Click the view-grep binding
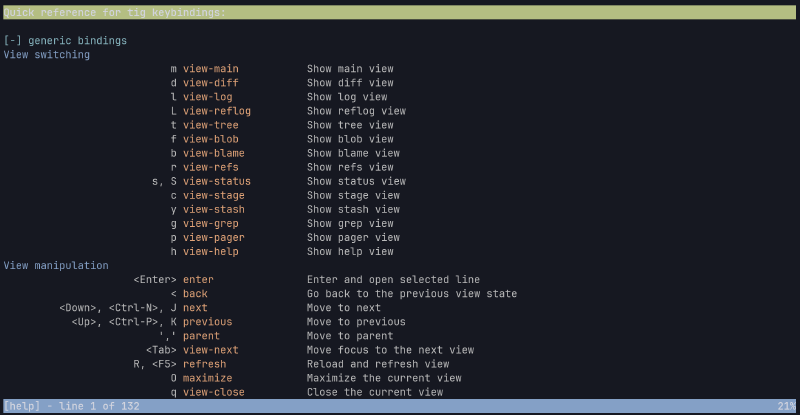 (x=210, y=223)
